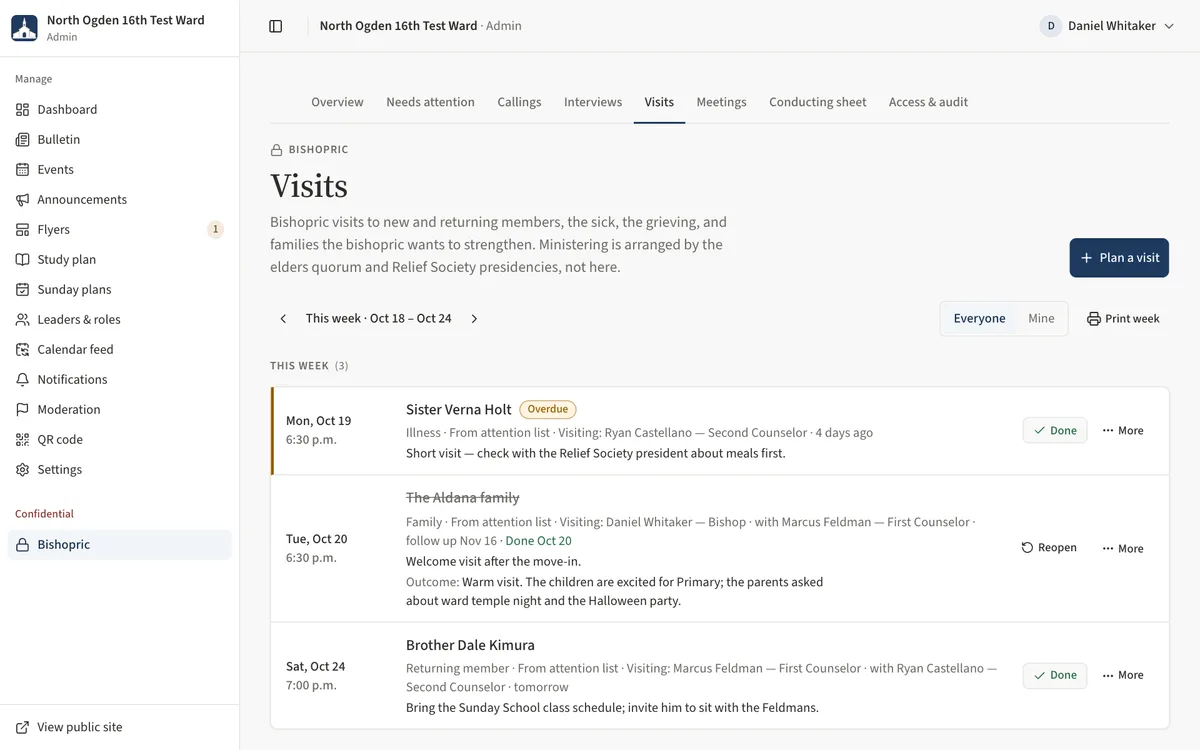Switch to Overview tab
Image resolution: width=1200 pixels, height=750 pixels.
[x=337, y=102]
